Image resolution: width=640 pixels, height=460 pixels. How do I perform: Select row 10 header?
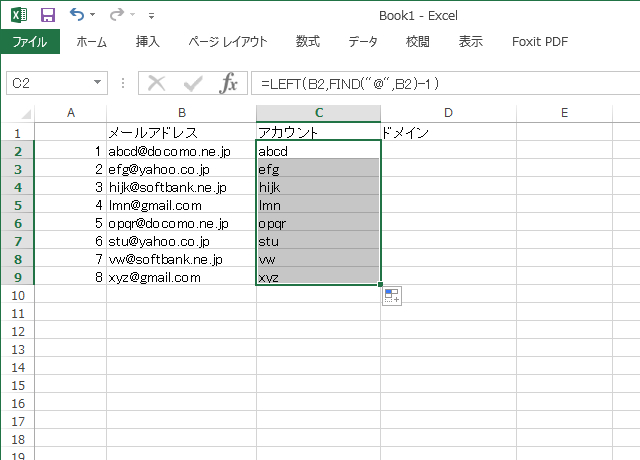pos(17,295)
